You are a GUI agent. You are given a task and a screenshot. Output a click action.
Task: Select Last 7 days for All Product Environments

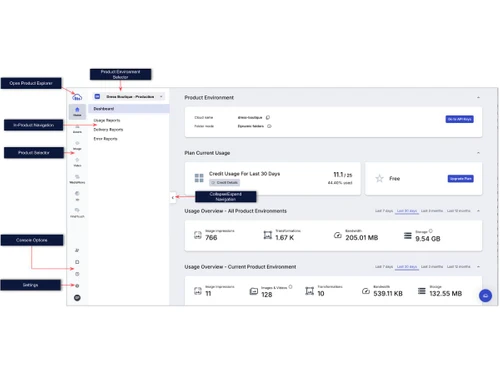[x=384, y=211]
